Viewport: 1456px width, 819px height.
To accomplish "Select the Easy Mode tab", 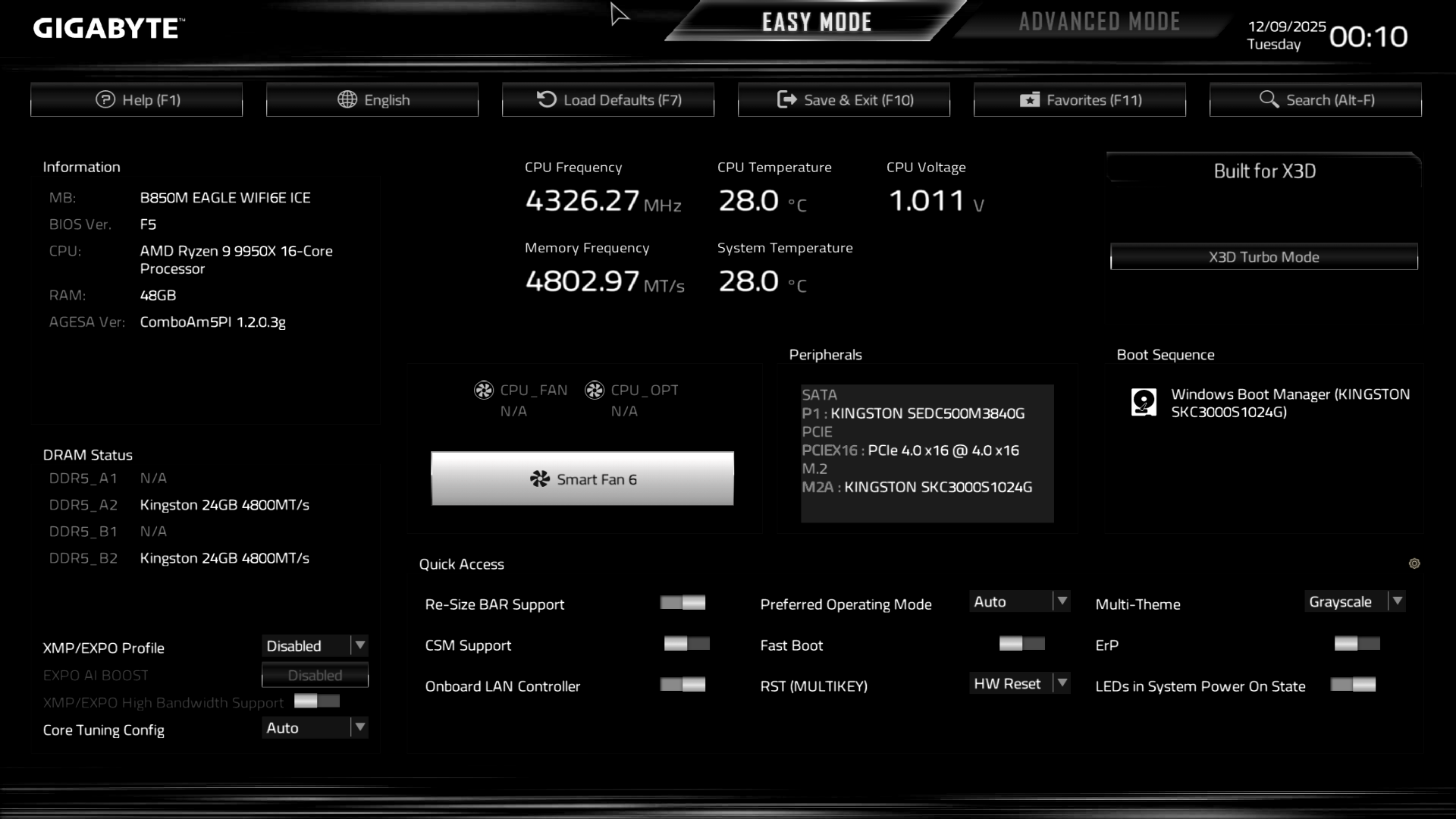I will 816,22.
